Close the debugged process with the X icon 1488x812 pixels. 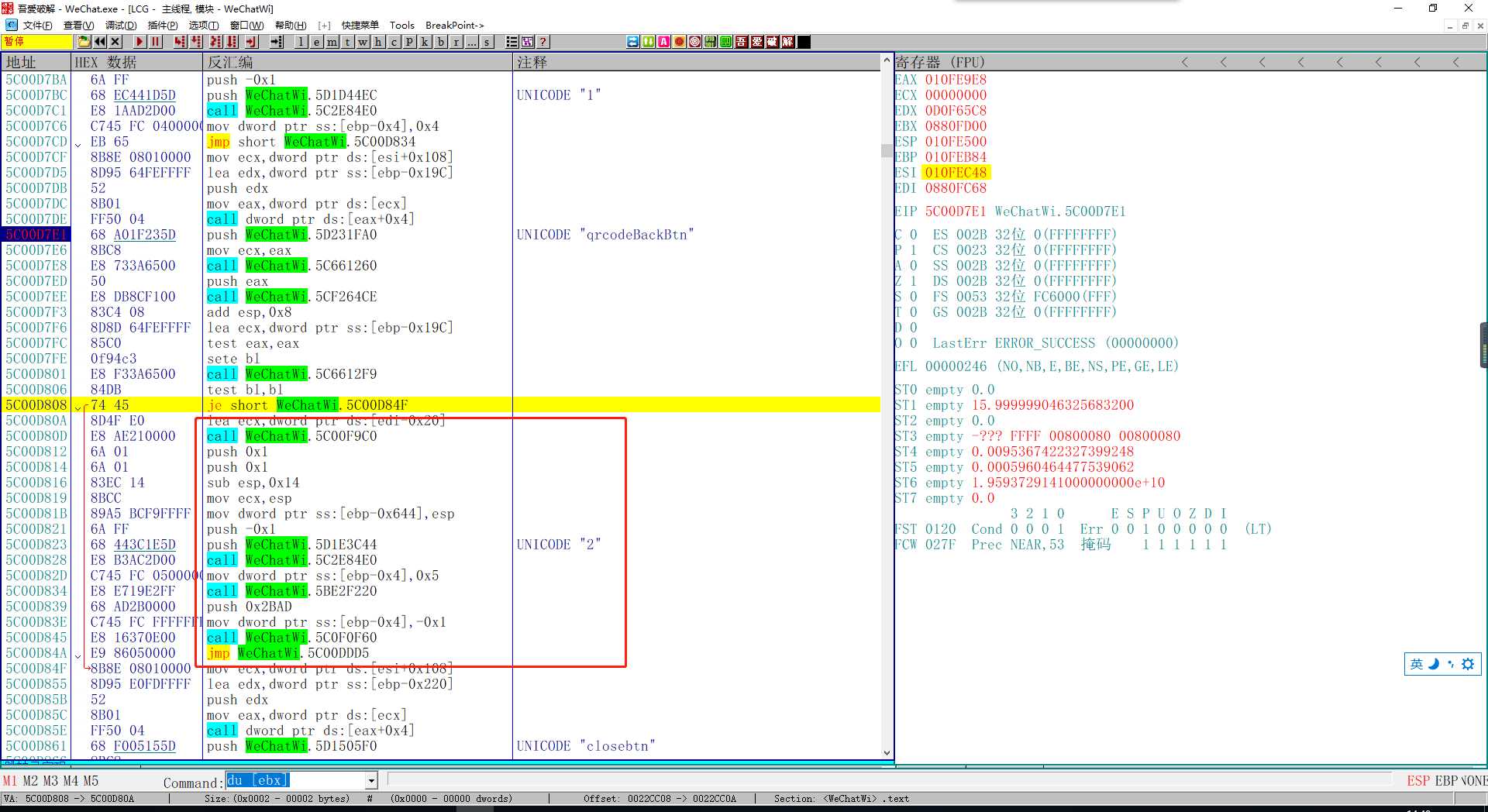(115, 42)
